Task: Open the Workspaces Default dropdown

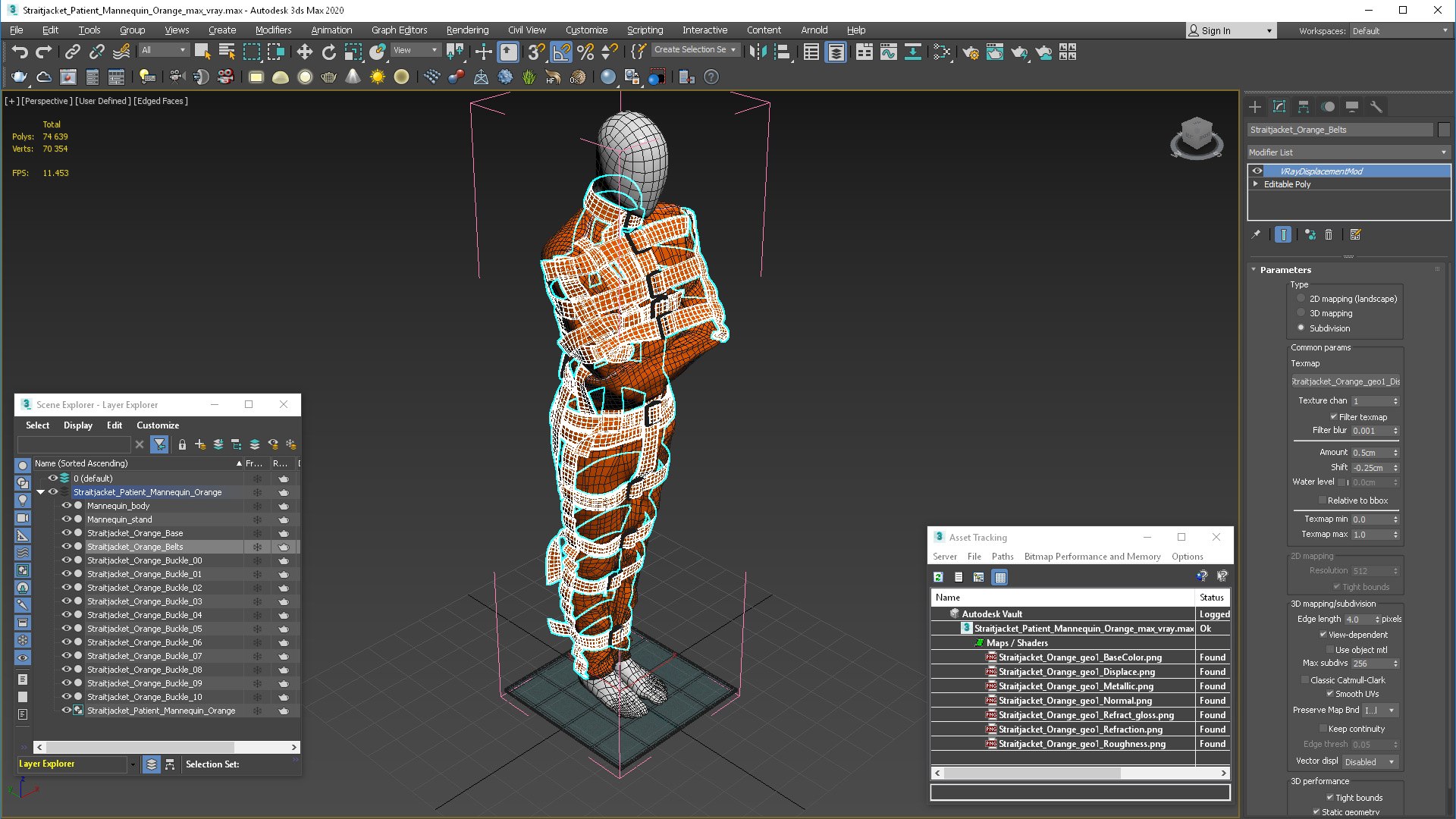Action: pyautogui.click(x=1400, y=31)
